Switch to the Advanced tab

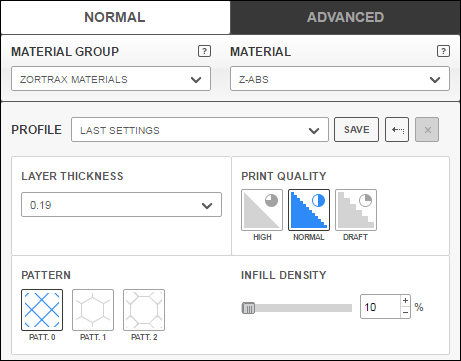click(x=345, y=17)
